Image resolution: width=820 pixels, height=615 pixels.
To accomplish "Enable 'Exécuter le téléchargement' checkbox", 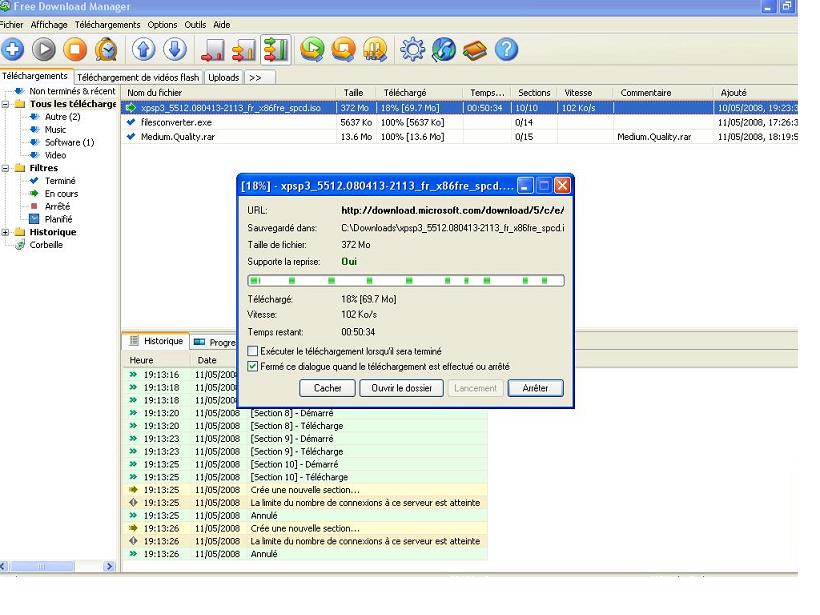I will (x=251, y=352).
